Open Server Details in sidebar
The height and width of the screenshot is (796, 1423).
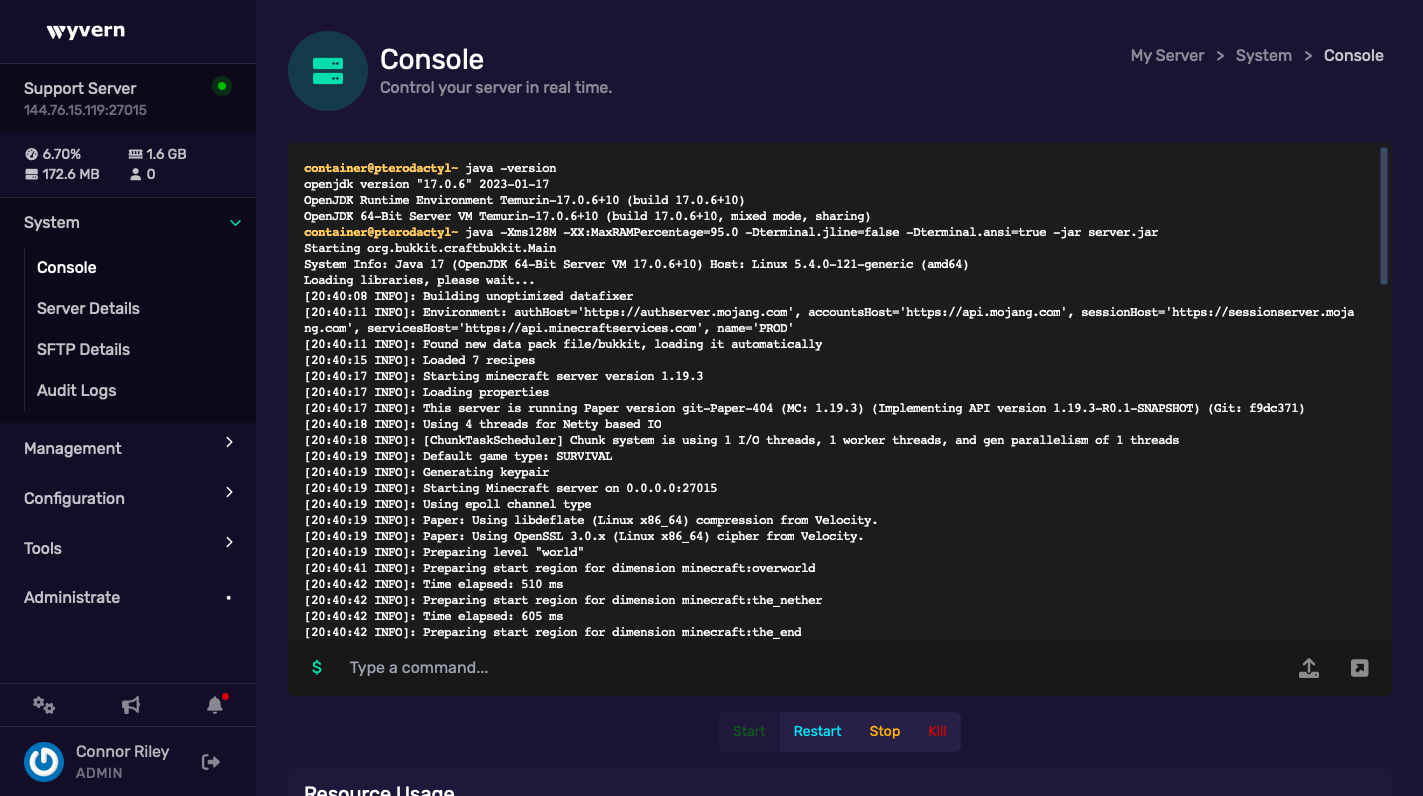click(88, 308)
